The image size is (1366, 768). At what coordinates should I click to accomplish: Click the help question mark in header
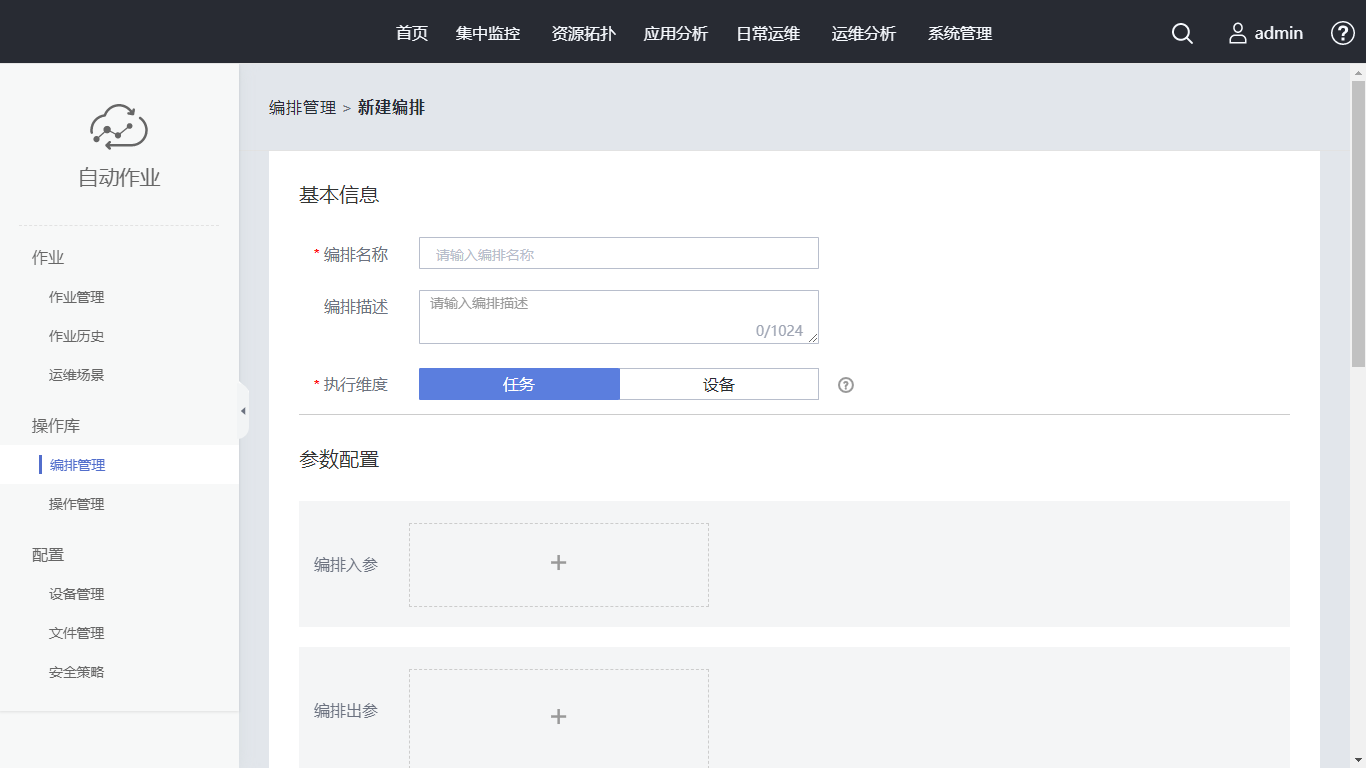[1342, 34]
